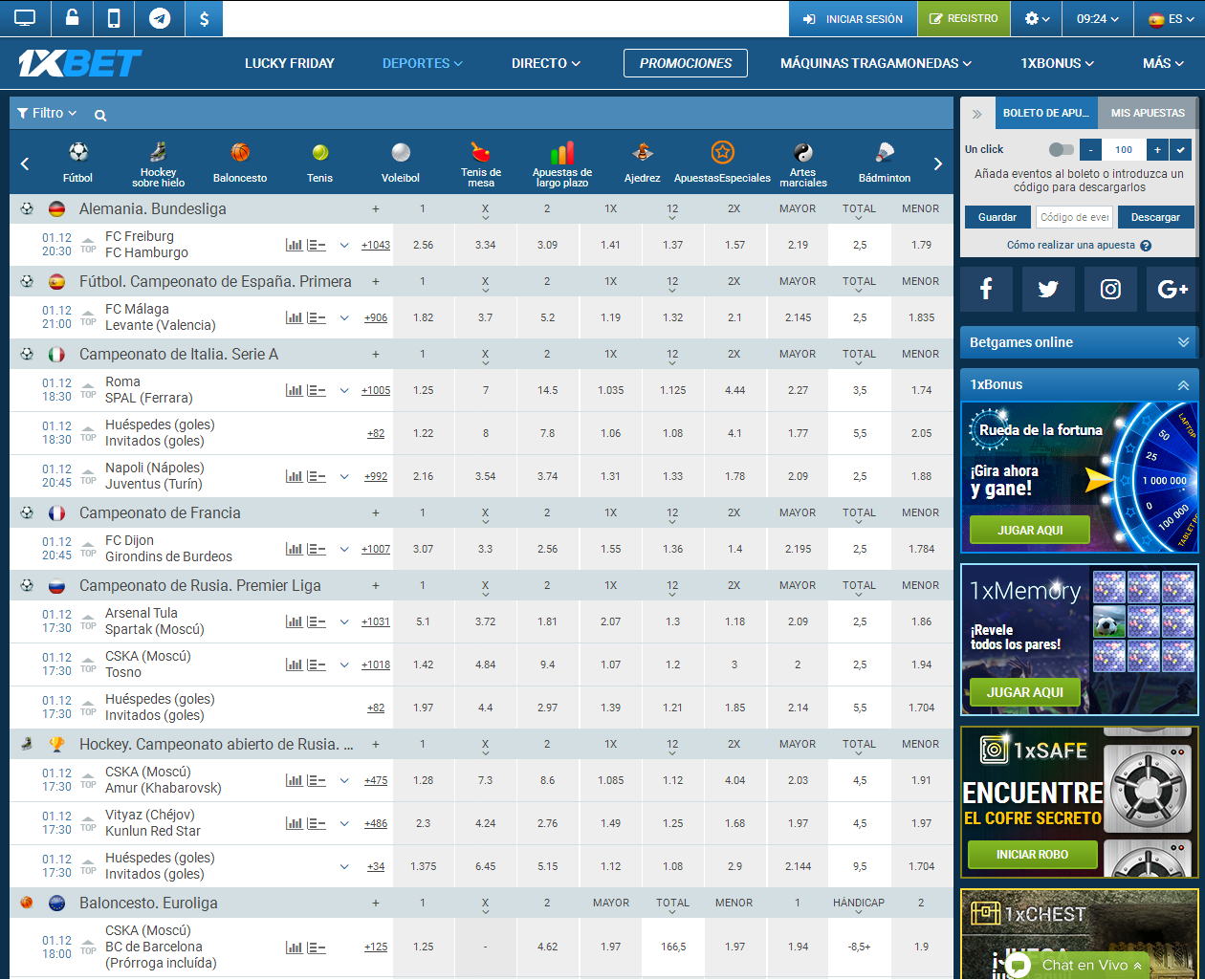Toggle the Un click betting switch

[x=1061, y=149]
